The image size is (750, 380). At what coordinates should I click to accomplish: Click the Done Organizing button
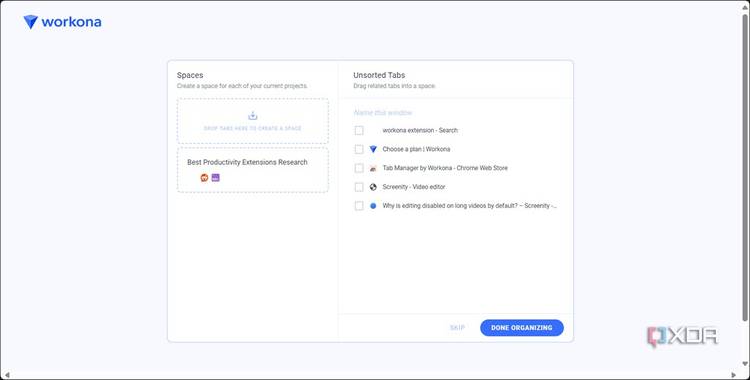tap(522, 328)
